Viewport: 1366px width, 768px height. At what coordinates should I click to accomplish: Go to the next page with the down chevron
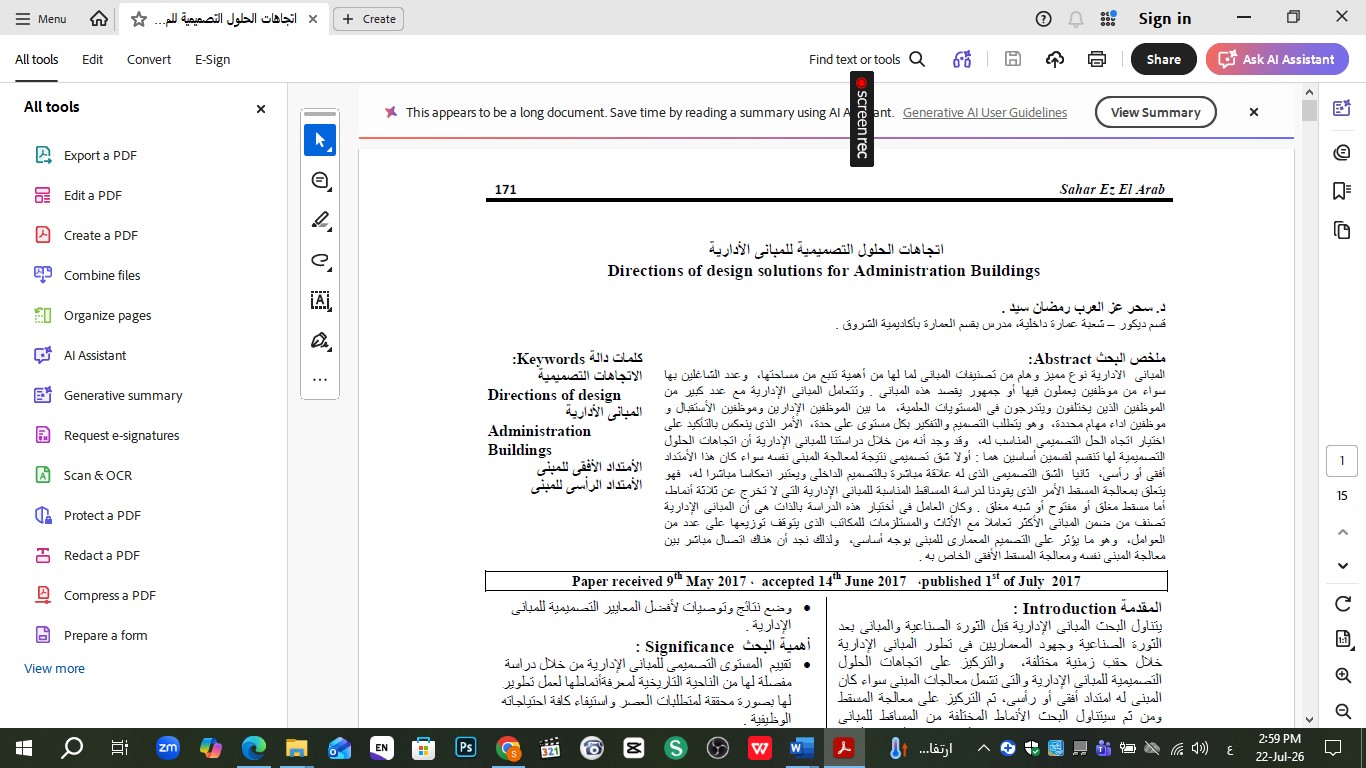coord(1342,566)
